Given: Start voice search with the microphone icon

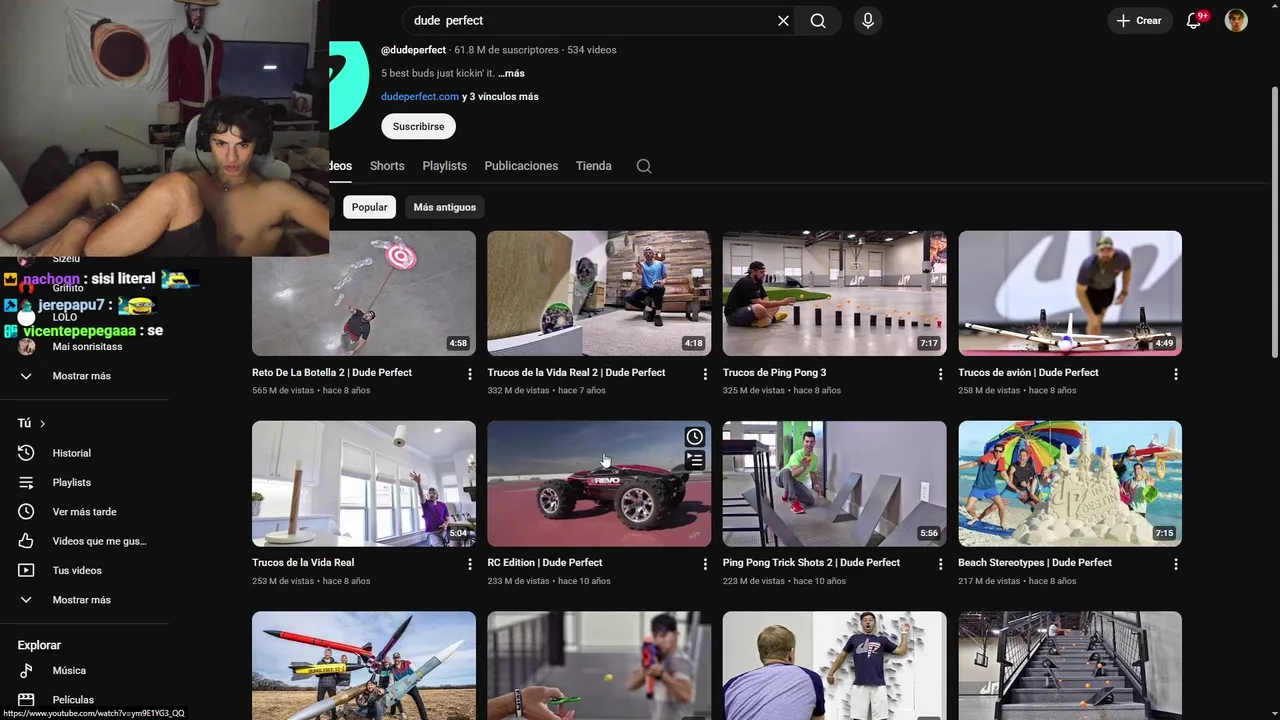Looking at the screenshot, I should [868, 21].
